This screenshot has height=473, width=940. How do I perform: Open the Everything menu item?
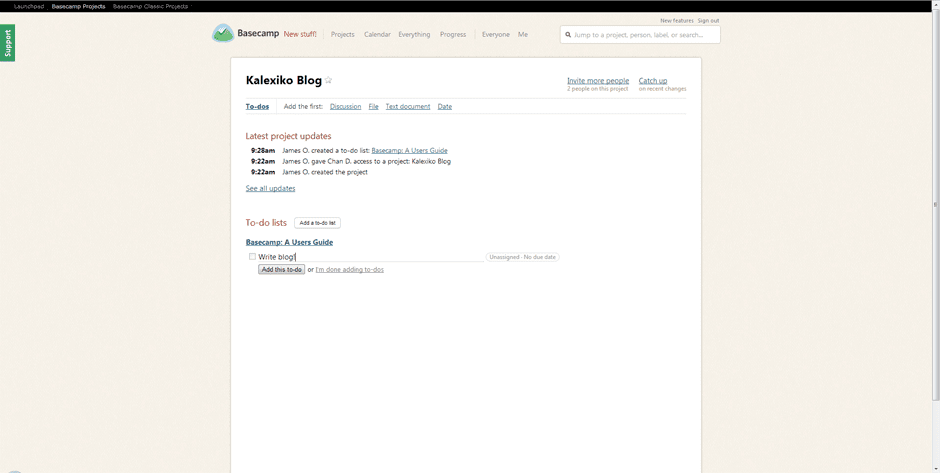point(414,35)
